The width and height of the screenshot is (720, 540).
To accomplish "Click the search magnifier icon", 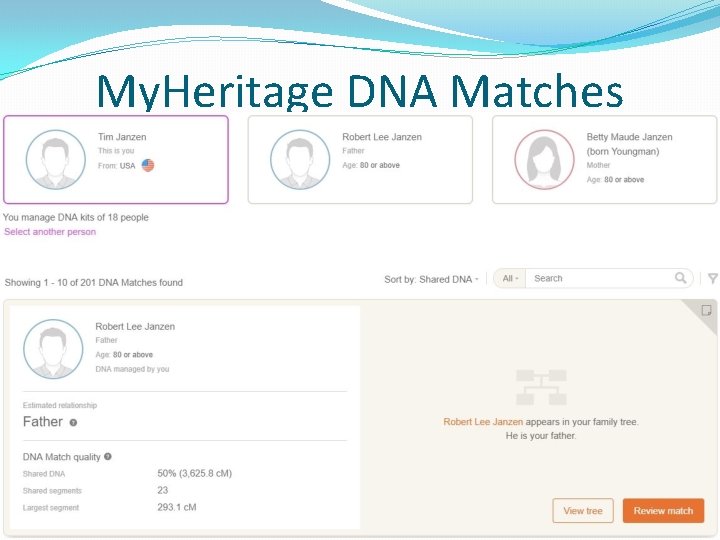I will pyautogui.click(x=681, y=278).
